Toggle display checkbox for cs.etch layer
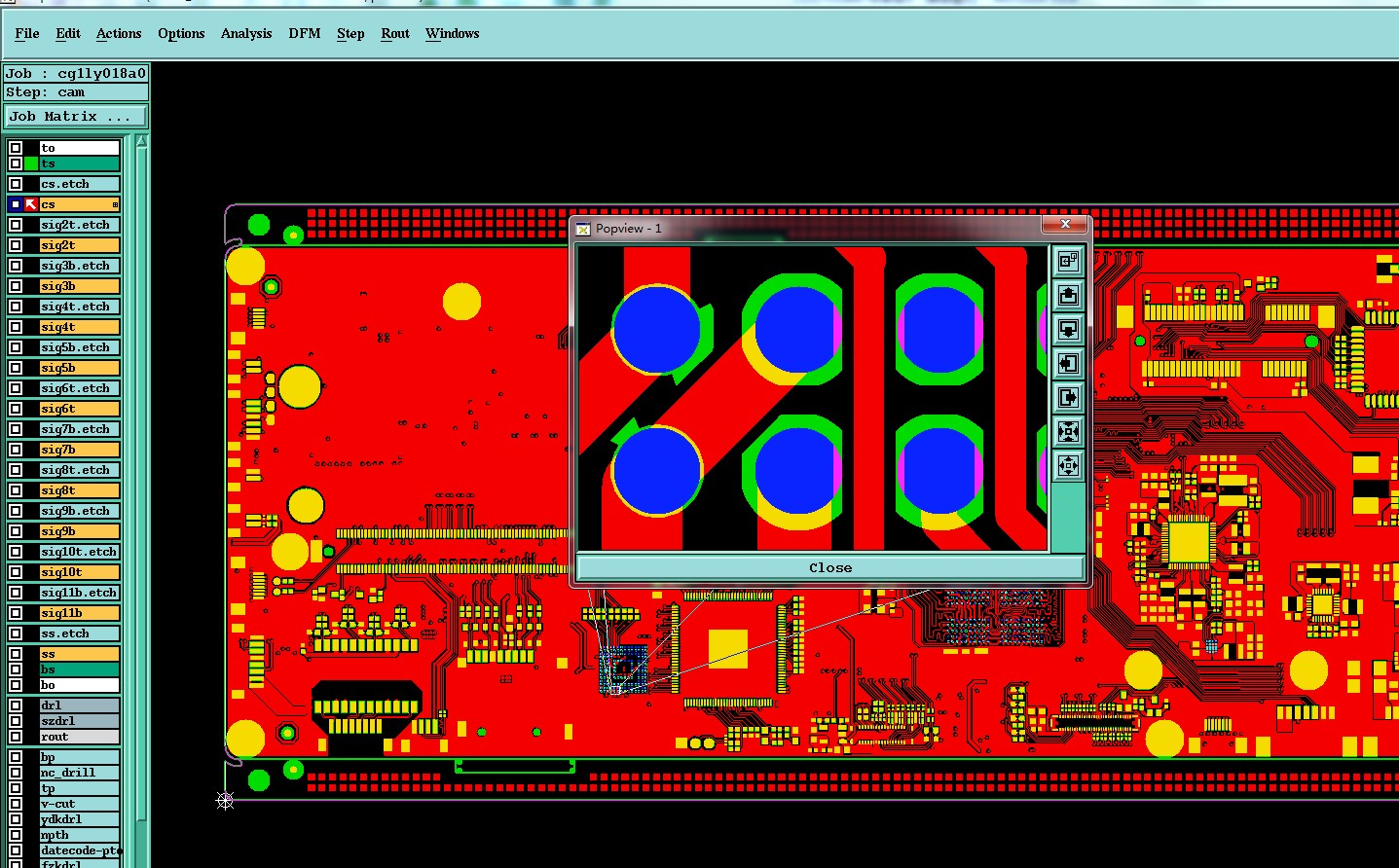1399x868 pixels. (16, 184)
